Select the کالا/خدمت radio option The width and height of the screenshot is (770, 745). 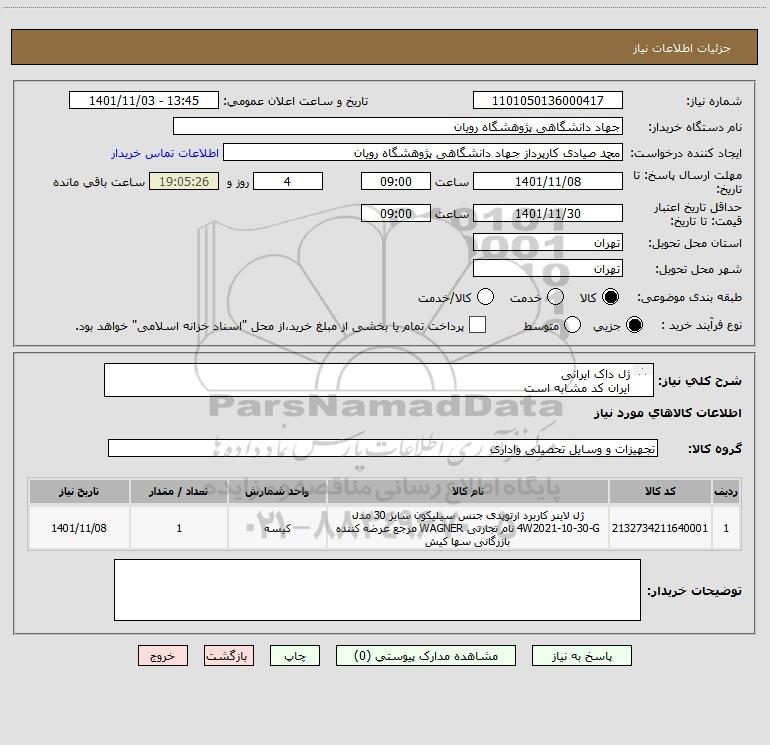(x=485, y=297)
